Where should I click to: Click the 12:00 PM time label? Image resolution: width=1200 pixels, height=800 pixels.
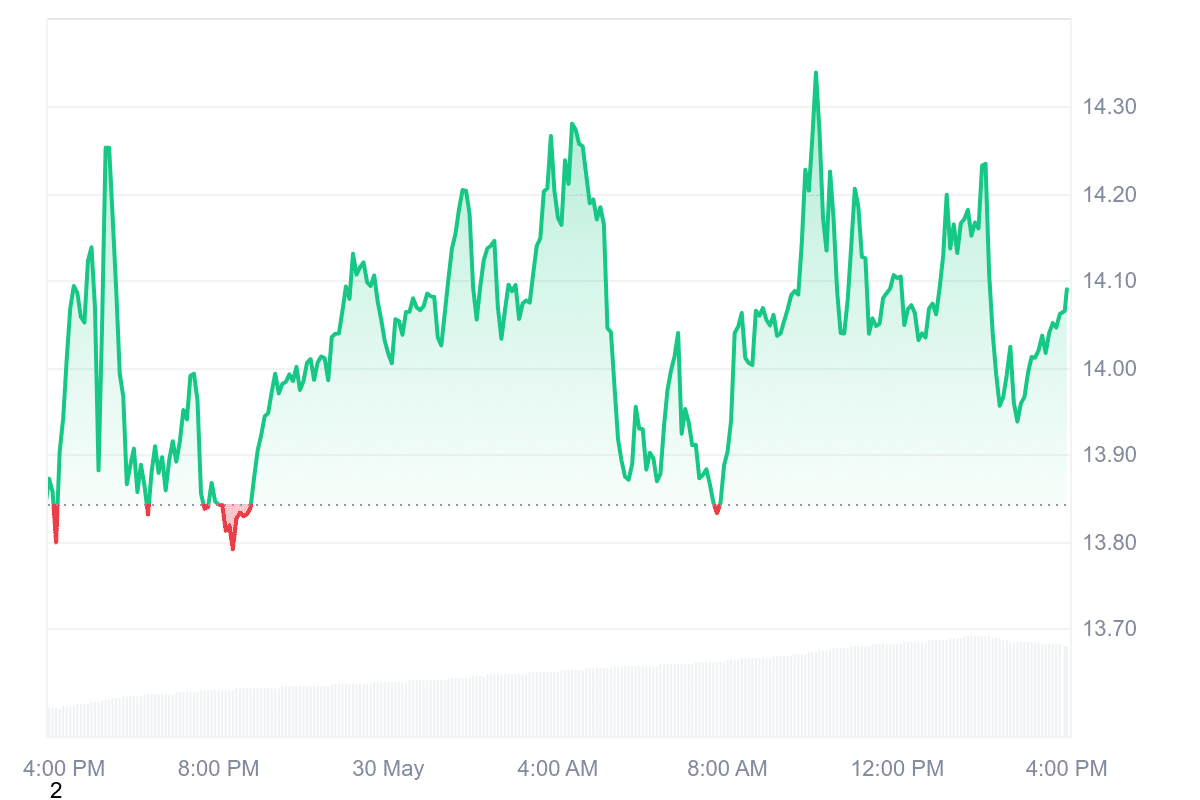click(896, 768)
